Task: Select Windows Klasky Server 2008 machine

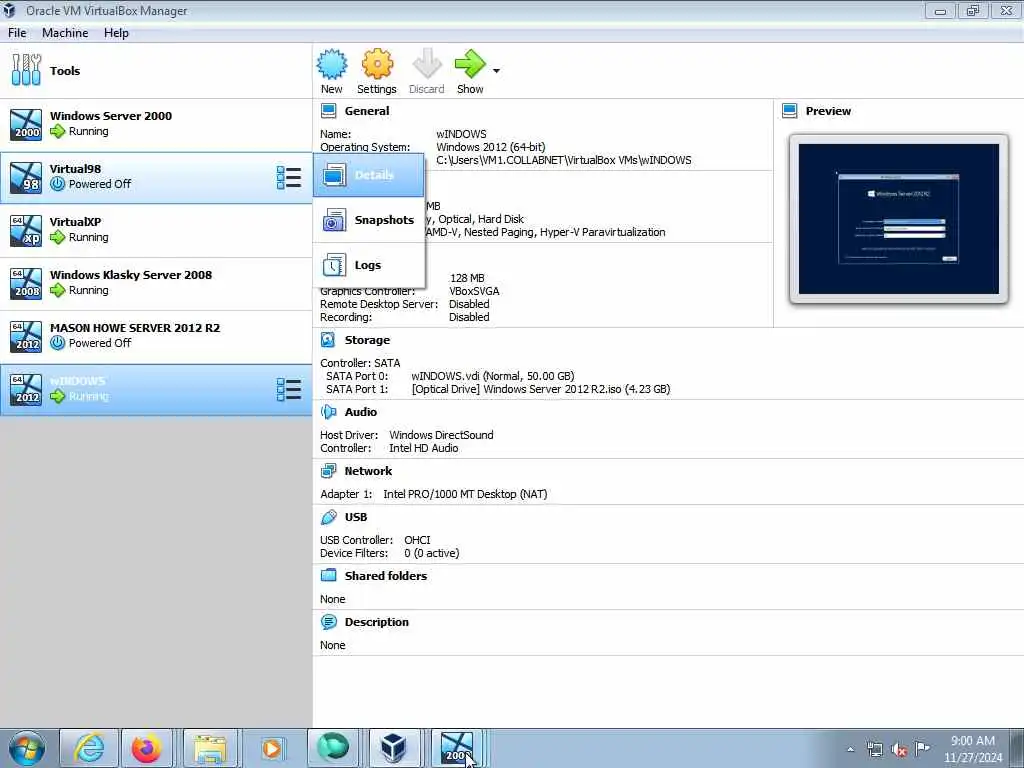Action: (x=156, y=283)
